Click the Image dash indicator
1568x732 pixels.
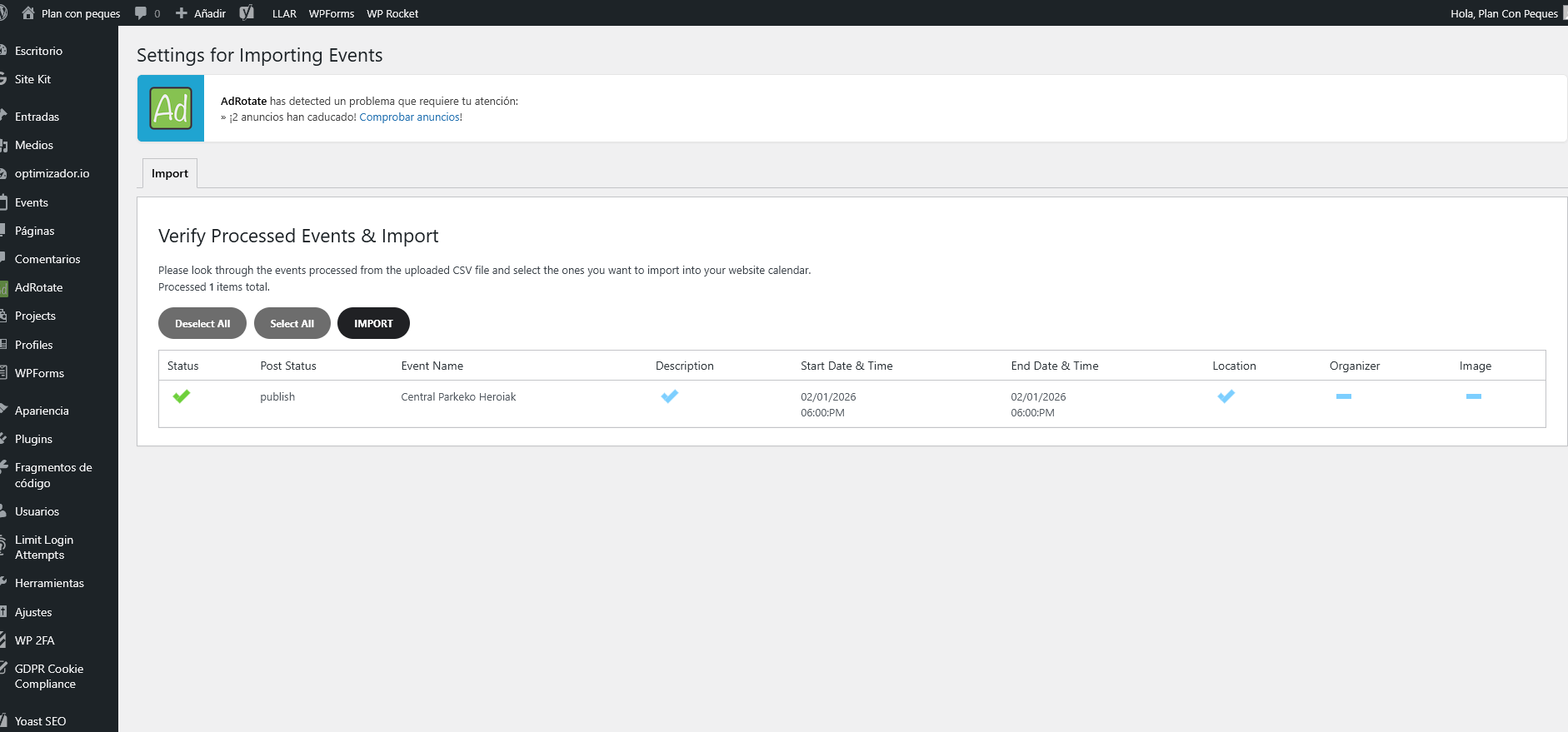(x=1473, y=396)
